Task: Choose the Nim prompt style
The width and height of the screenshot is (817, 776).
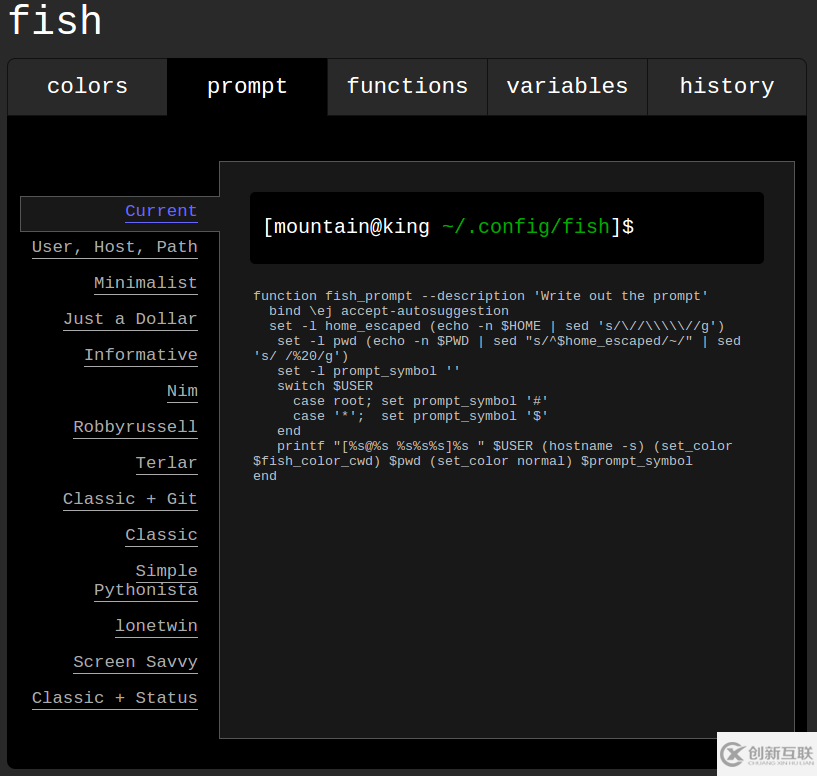Action: (x=182, y=391)
